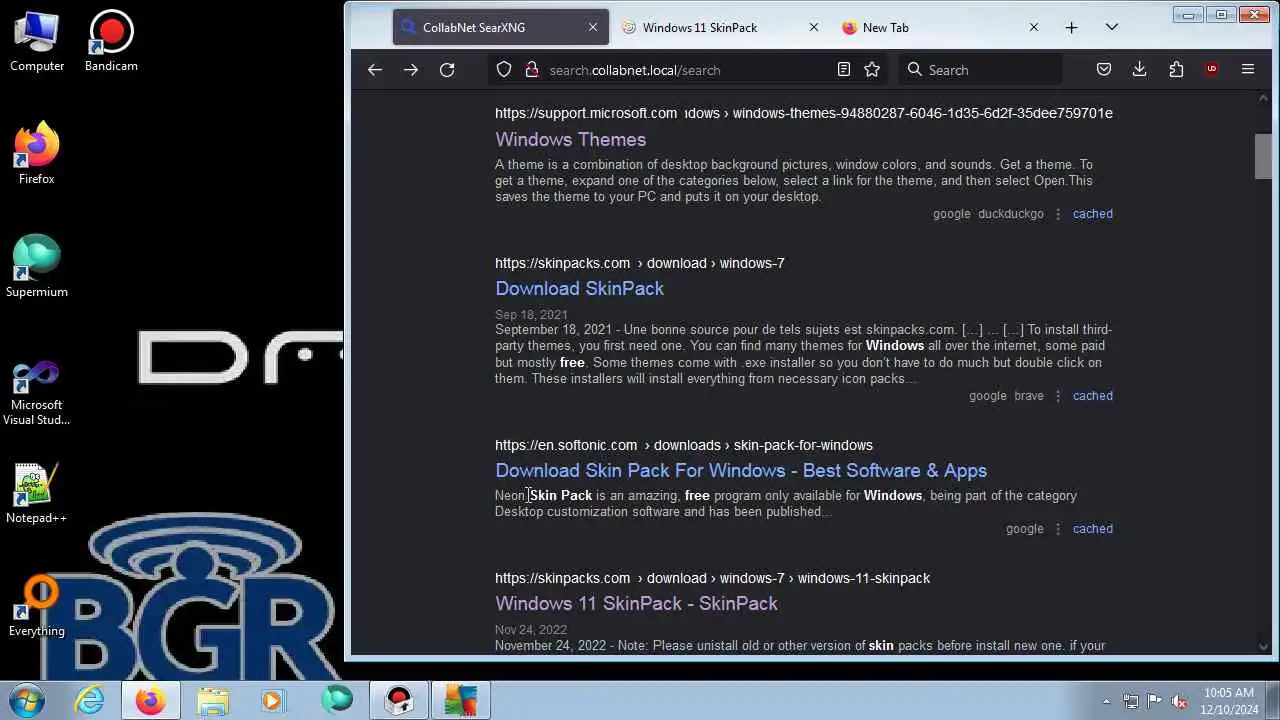The image size is (1280, 720).
Task: Bookmark this page with the star icon
Action: [x=872, y=70]
